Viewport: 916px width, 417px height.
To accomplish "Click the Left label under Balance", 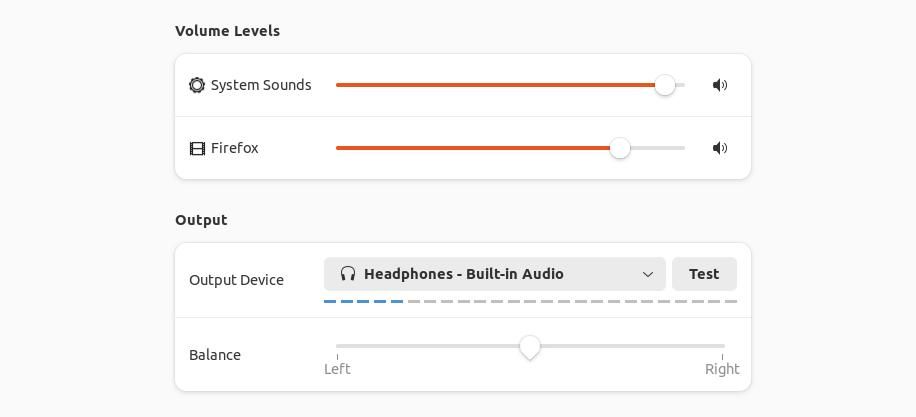I will click(x=337, y=369).
